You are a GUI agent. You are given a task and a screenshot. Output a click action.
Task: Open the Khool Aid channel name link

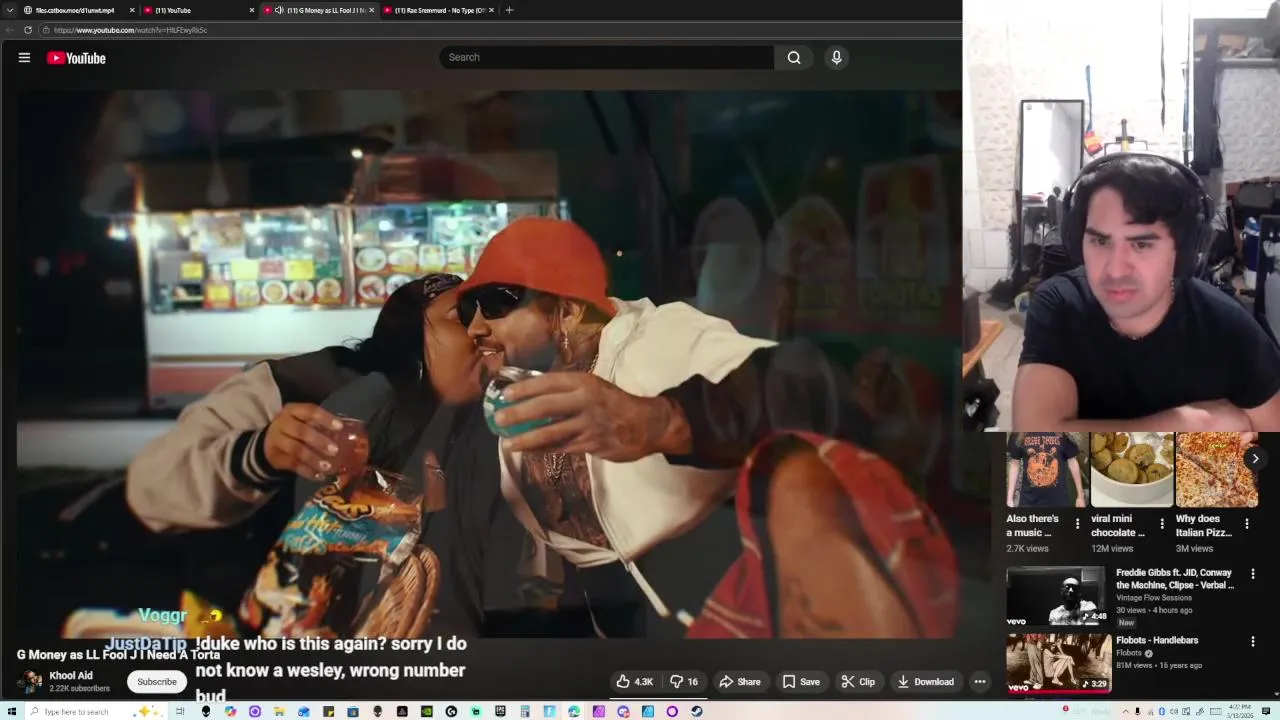click(71, 676)
